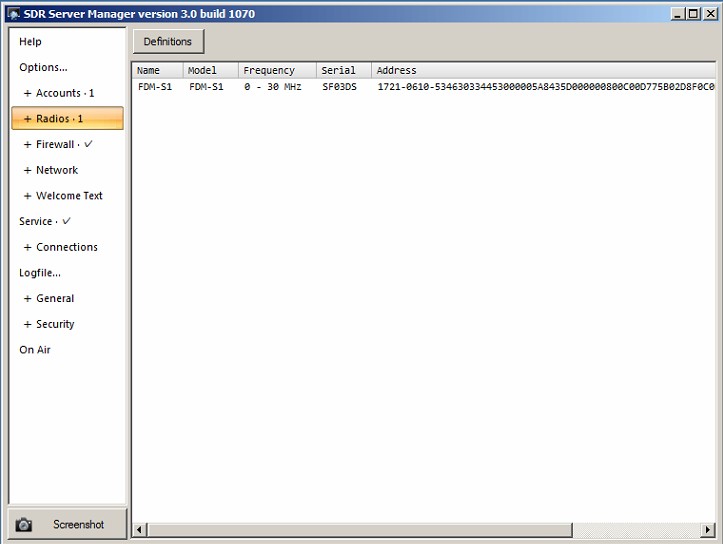Click the SF03DS serial cell
This screenshot has height=544, width=723.
point(339,87)
